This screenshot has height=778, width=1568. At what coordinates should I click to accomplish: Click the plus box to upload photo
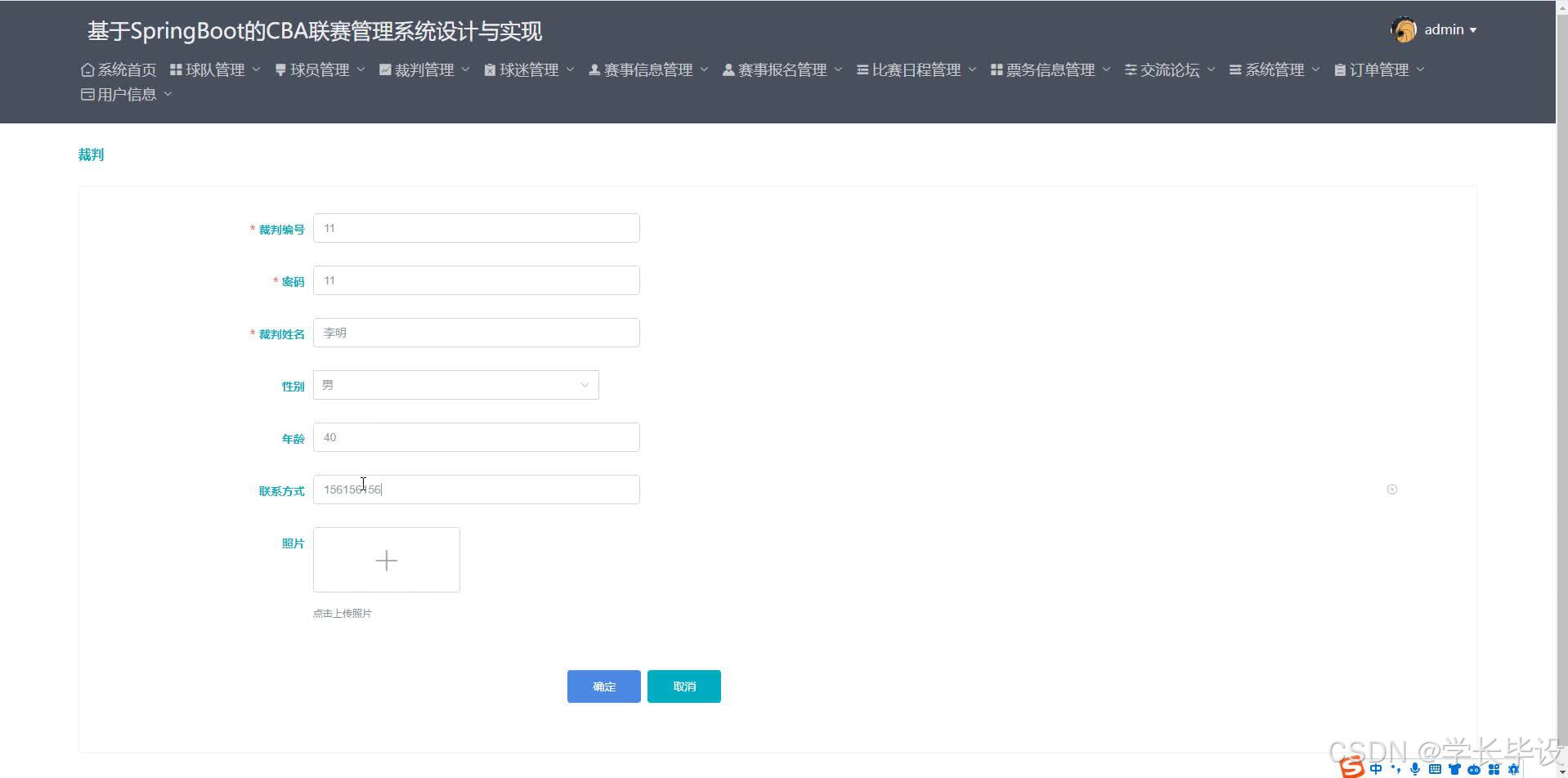(387, 560)
